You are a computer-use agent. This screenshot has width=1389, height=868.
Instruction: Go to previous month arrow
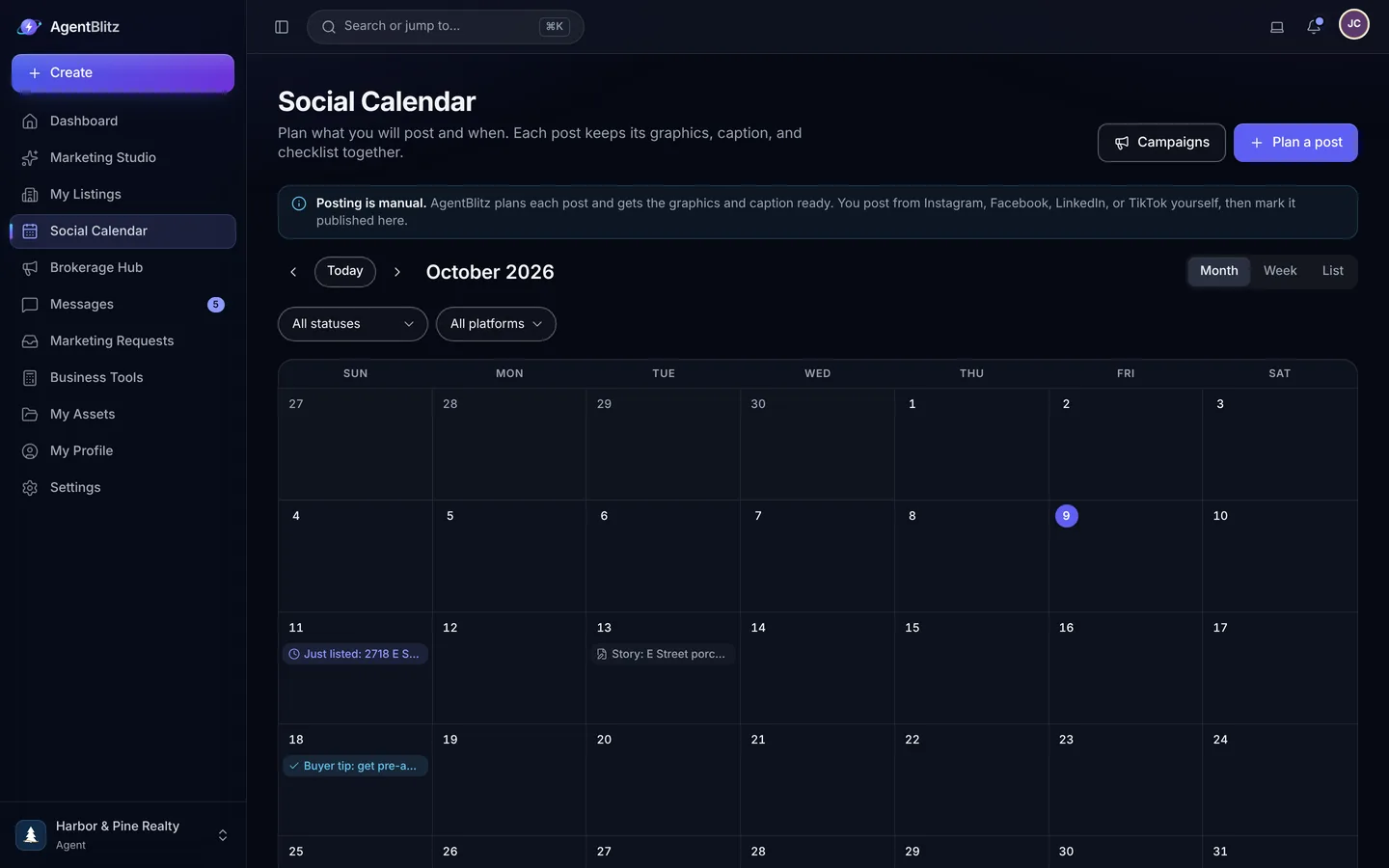pyautogui.click(x=293, y=272)
